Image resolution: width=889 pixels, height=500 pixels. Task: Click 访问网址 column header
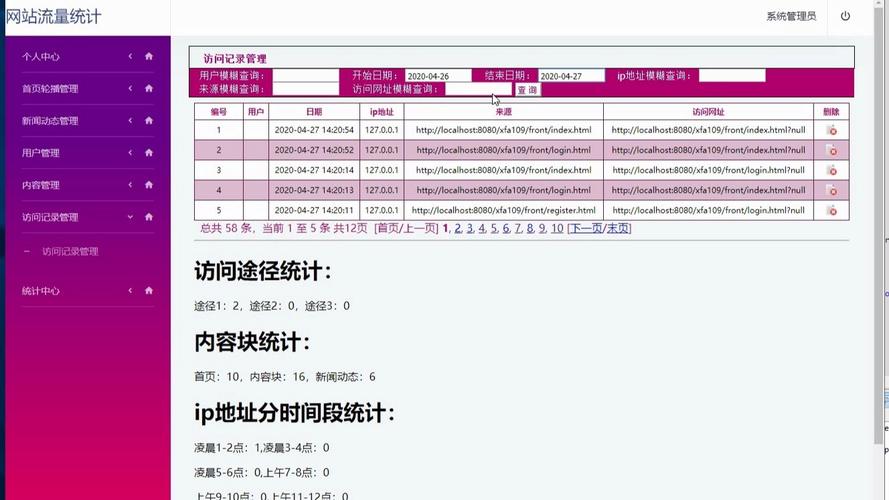pos(708,112)
